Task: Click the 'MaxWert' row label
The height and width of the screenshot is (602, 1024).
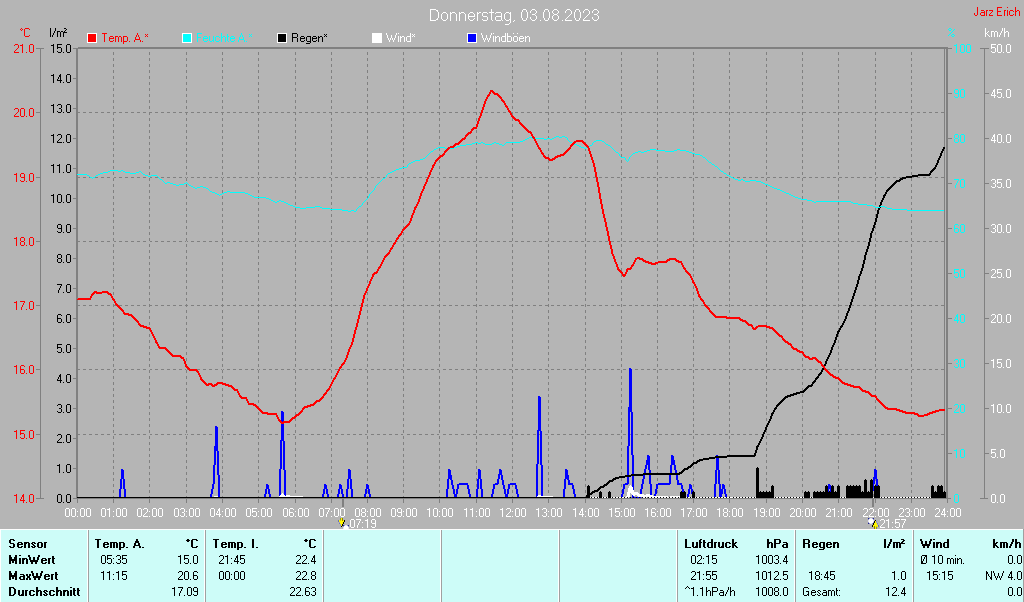Action: click(x=33, y=577)
